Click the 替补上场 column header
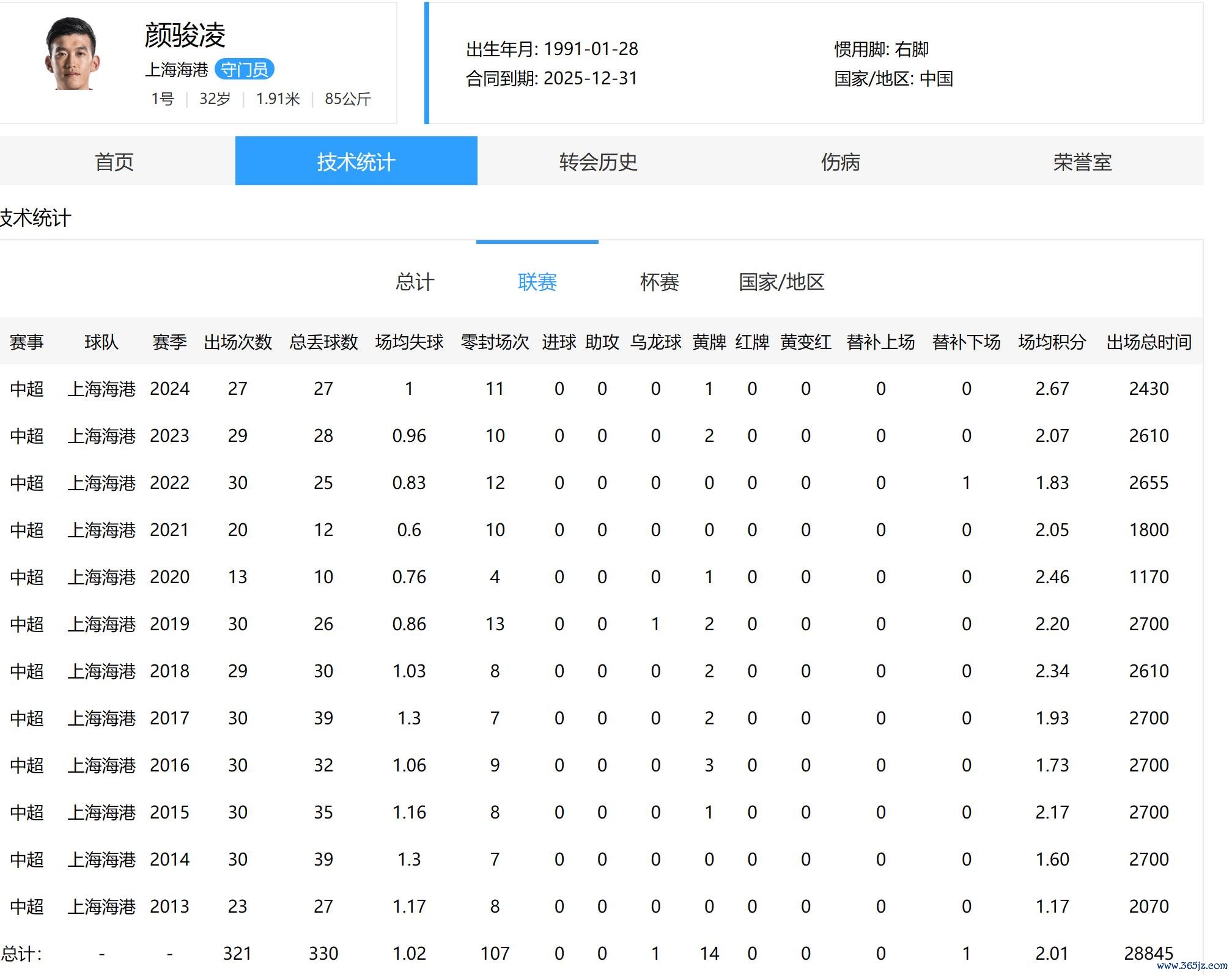Image resolution: width=1232 pixels, height=975 pixels. tap(880, 342)
